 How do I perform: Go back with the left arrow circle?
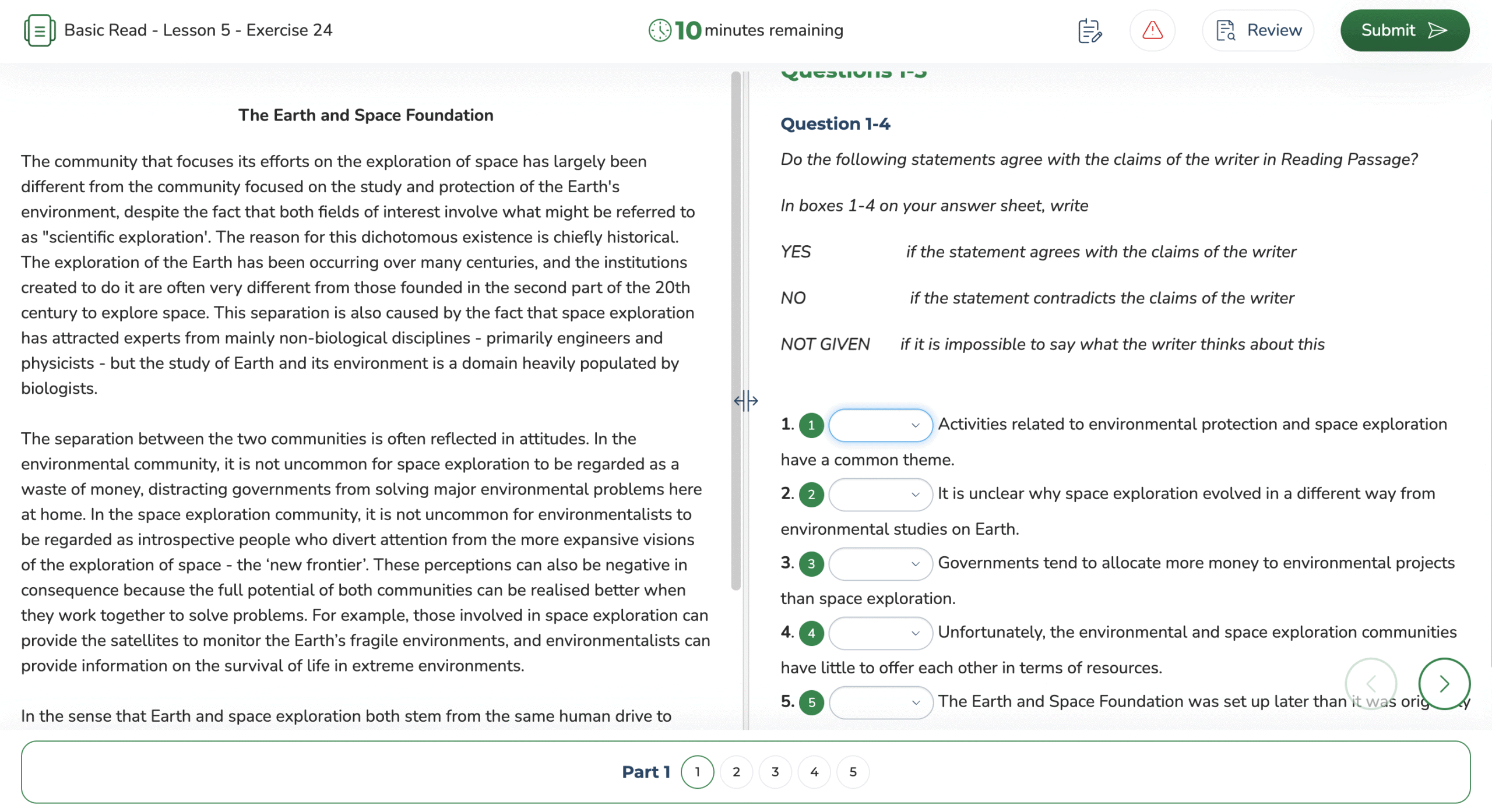coord(1371,683)
